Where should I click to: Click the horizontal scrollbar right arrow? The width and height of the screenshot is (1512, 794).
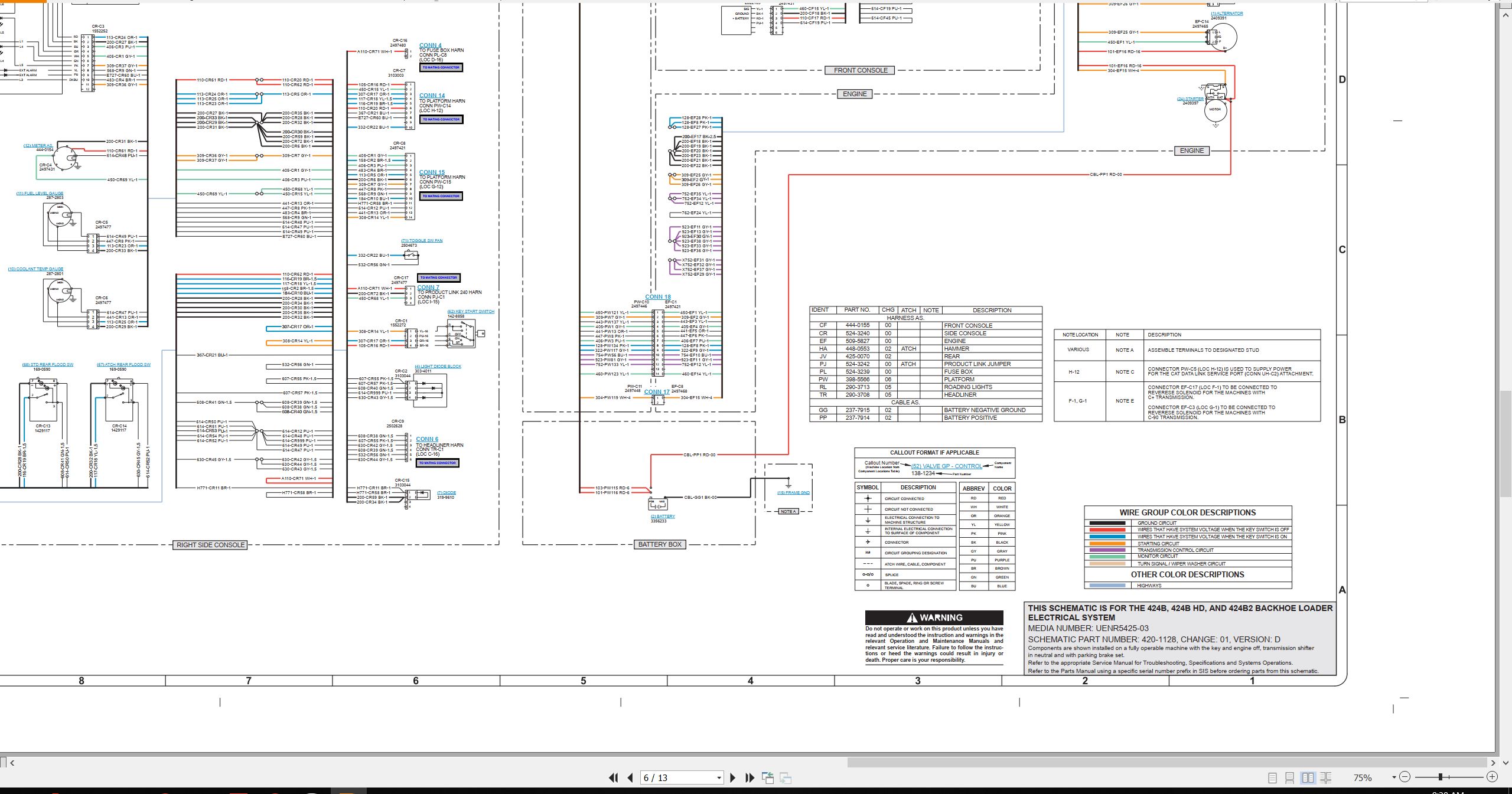coord(1492,763)
